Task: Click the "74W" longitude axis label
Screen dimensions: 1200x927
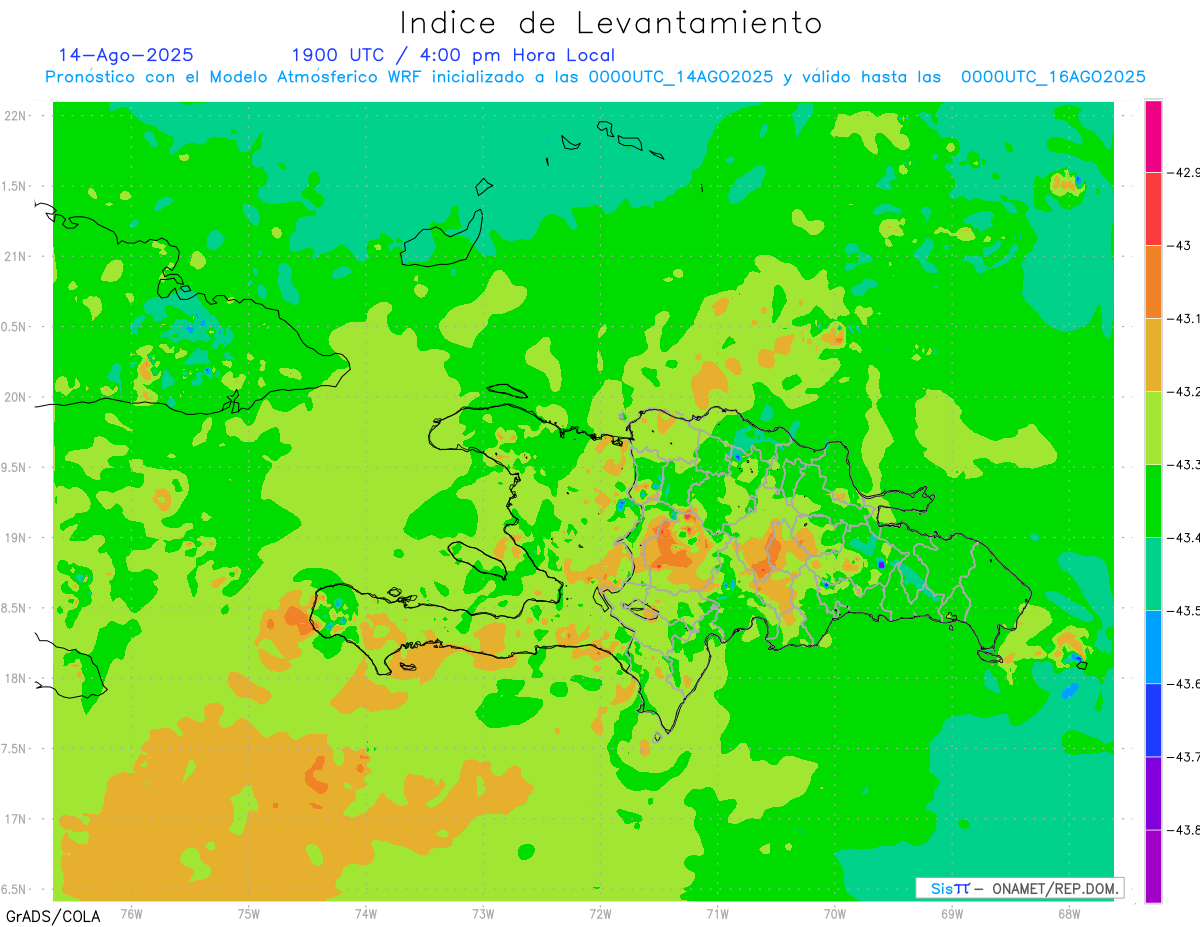Action: click(x=365, y=914)
